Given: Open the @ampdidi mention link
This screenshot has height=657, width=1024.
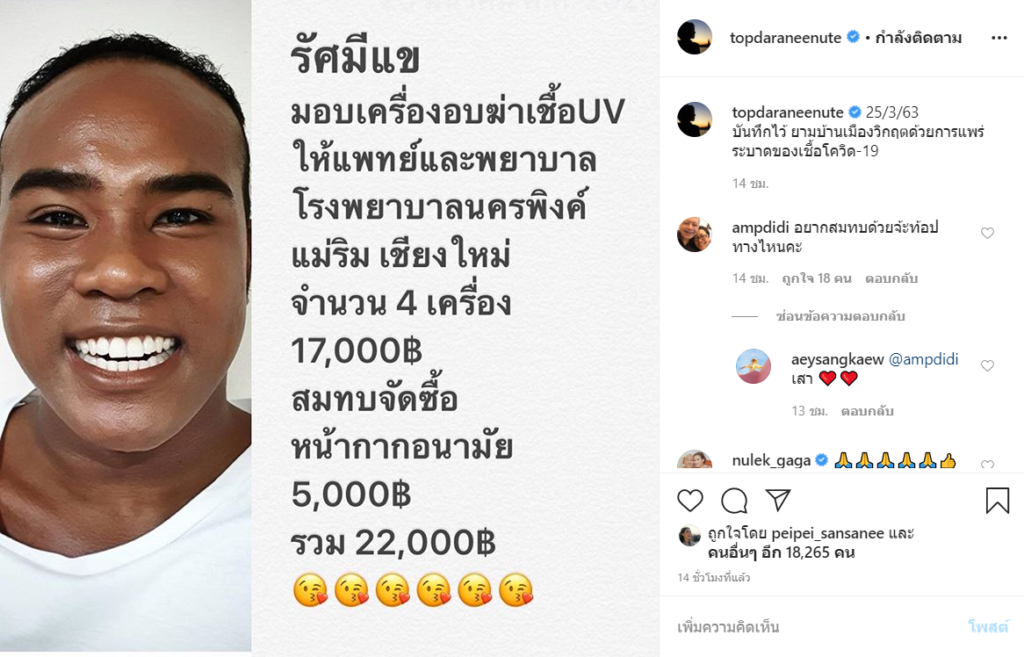Looking at the screenshot, I should (x=923, y=359).
